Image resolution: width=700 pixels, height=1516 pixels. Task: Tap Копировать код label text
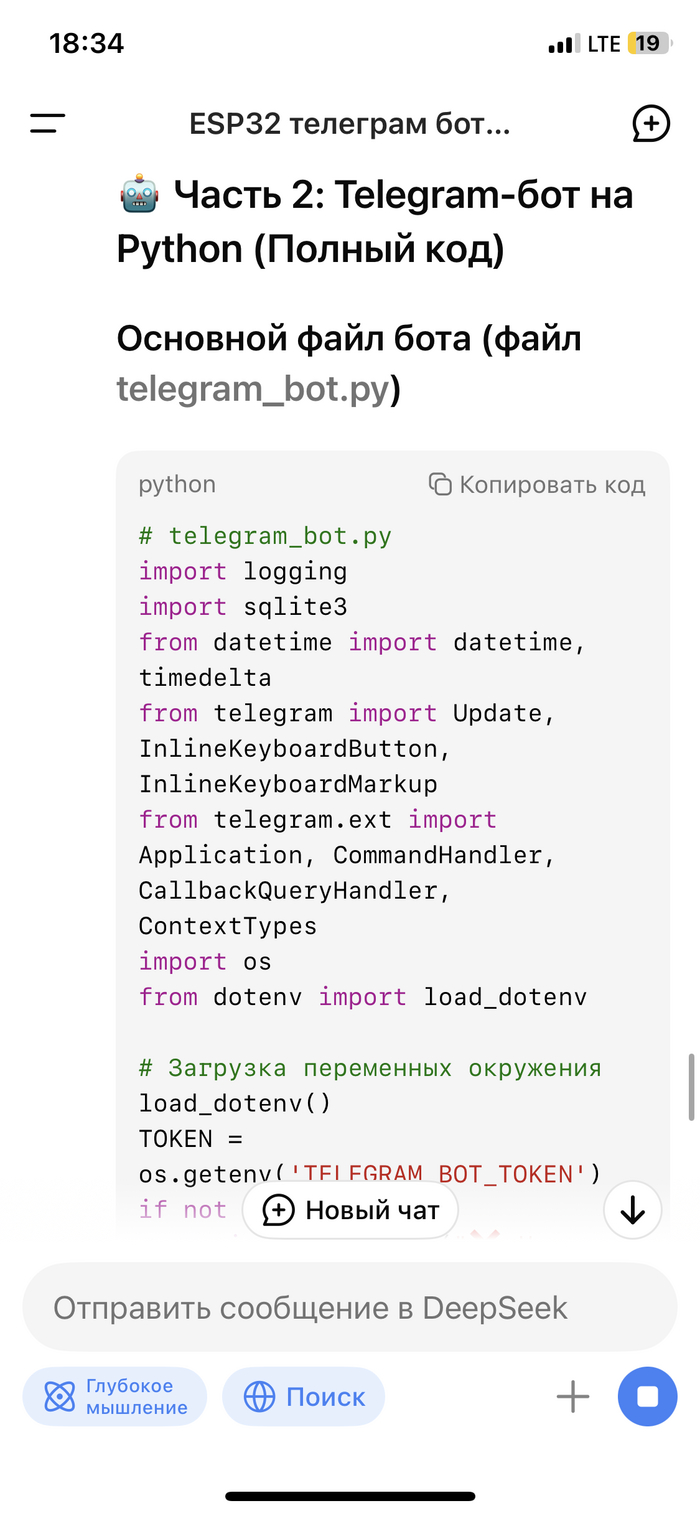552,485
